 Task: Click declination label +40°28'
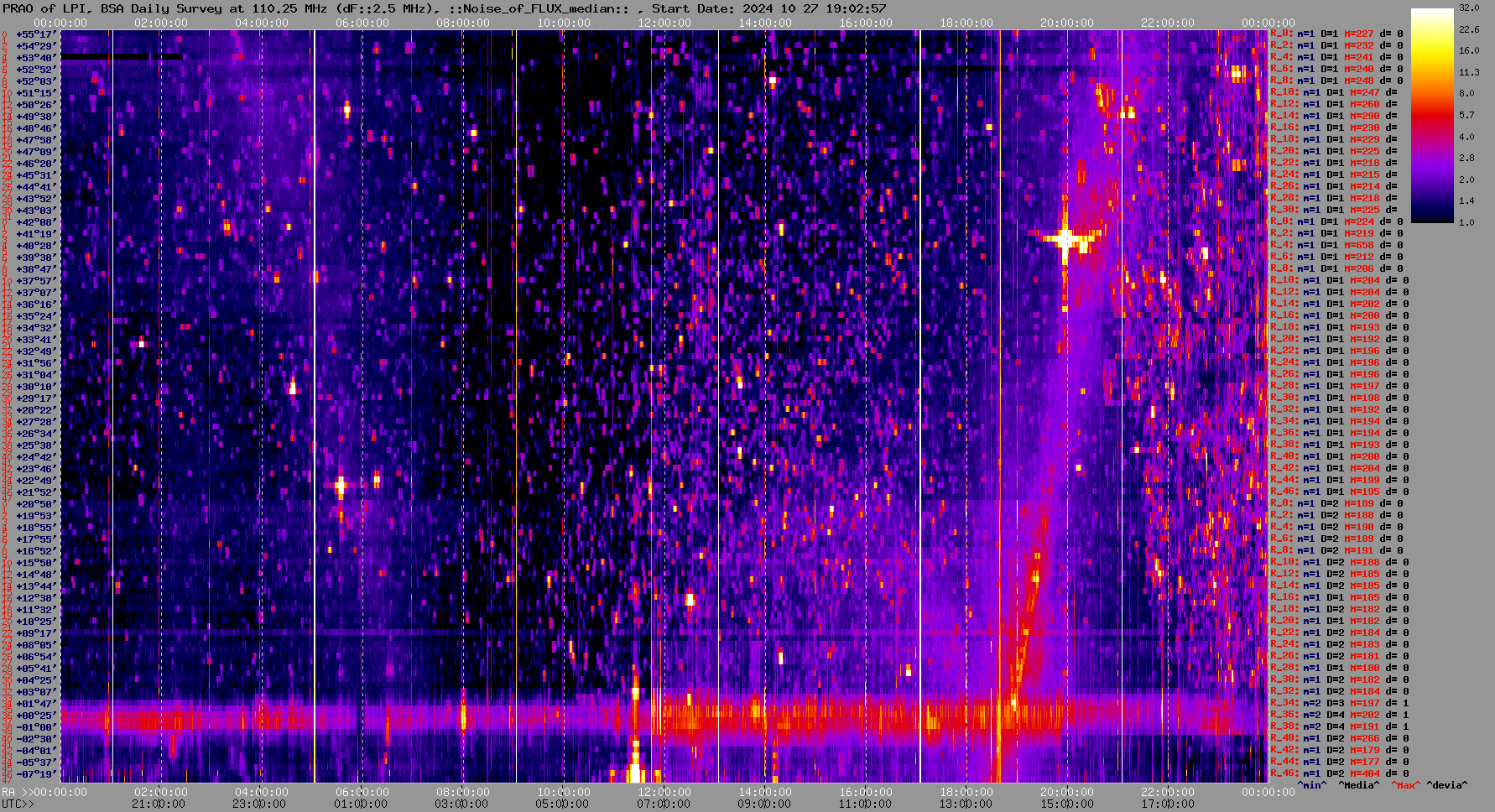36,245
